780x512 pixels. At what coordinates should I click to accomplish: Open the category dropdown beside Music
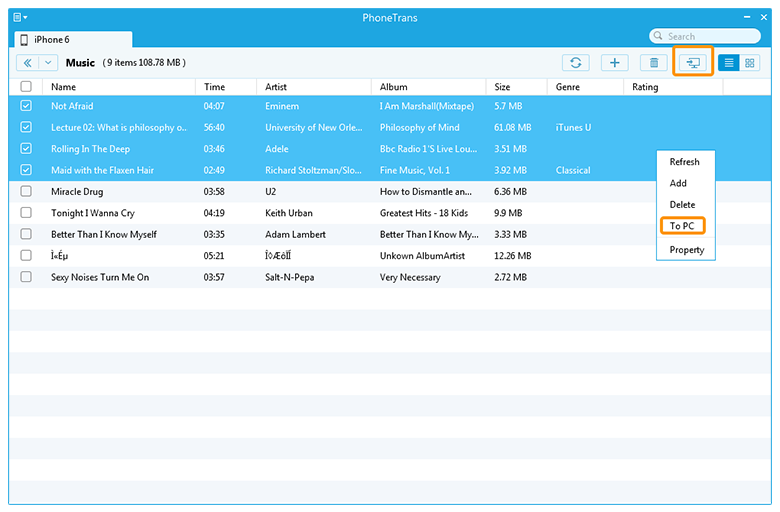click(48, 63)
